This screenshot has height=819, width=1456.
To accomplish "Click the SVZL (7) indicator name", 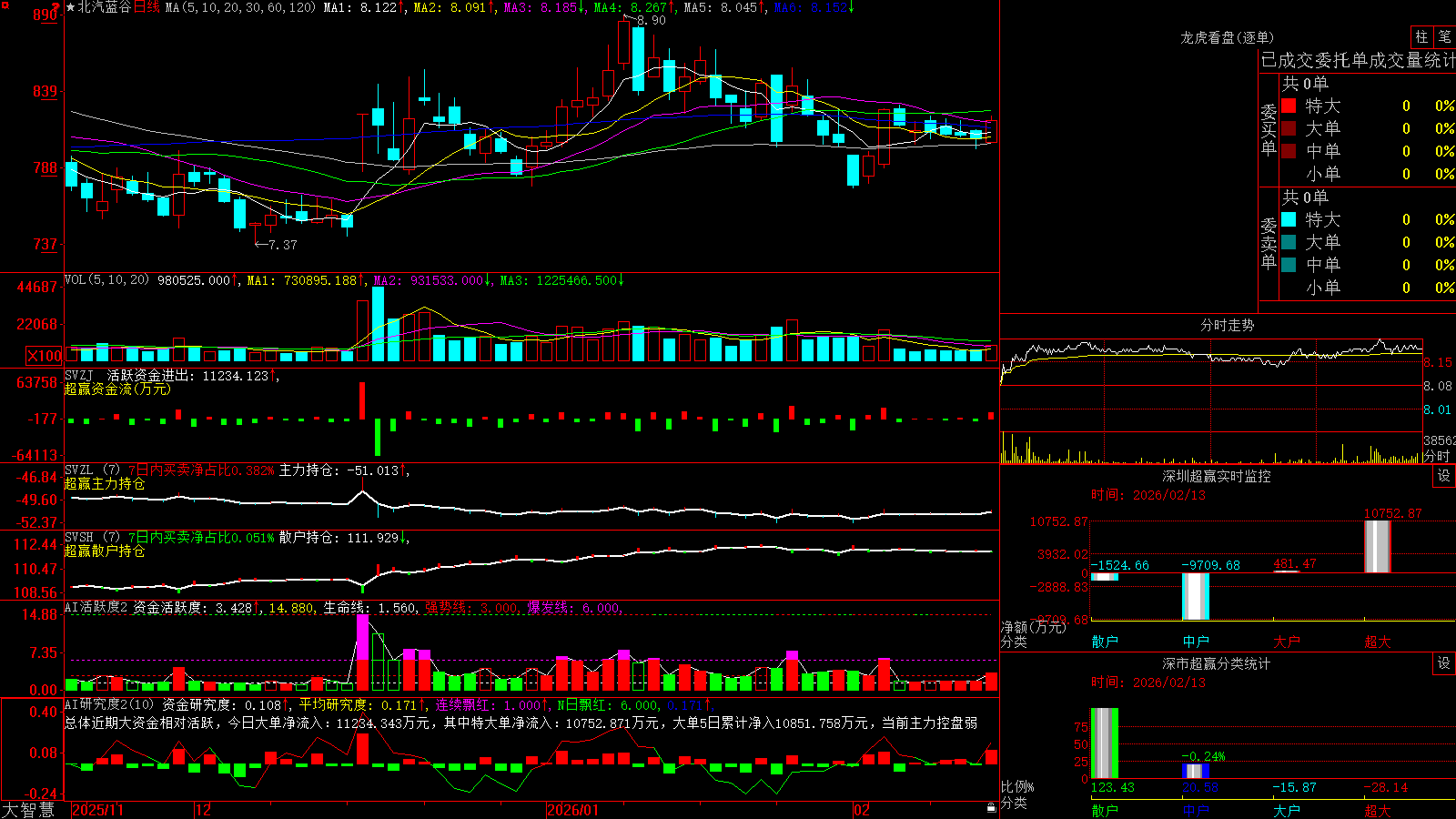I will (x=92, y=470).
